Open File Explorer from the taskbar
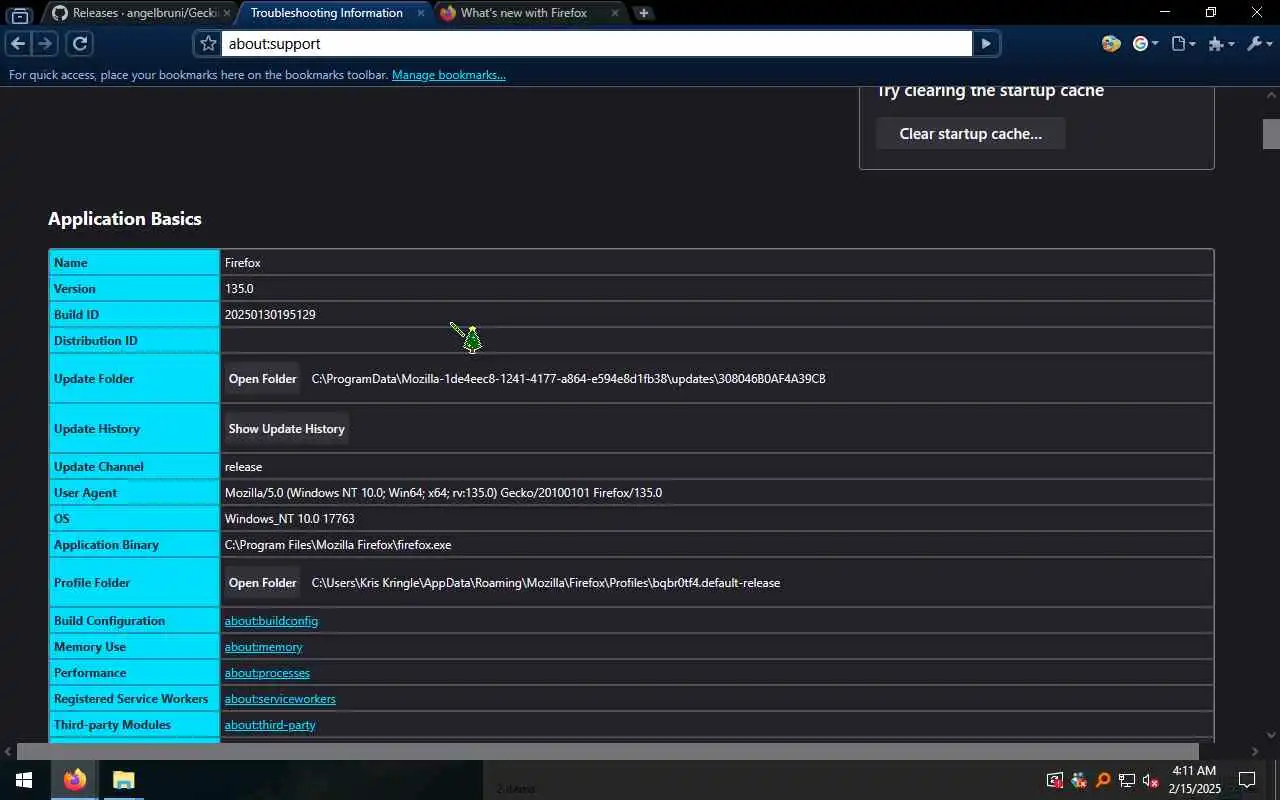1280x800 pixels. (x=123, y=780)
